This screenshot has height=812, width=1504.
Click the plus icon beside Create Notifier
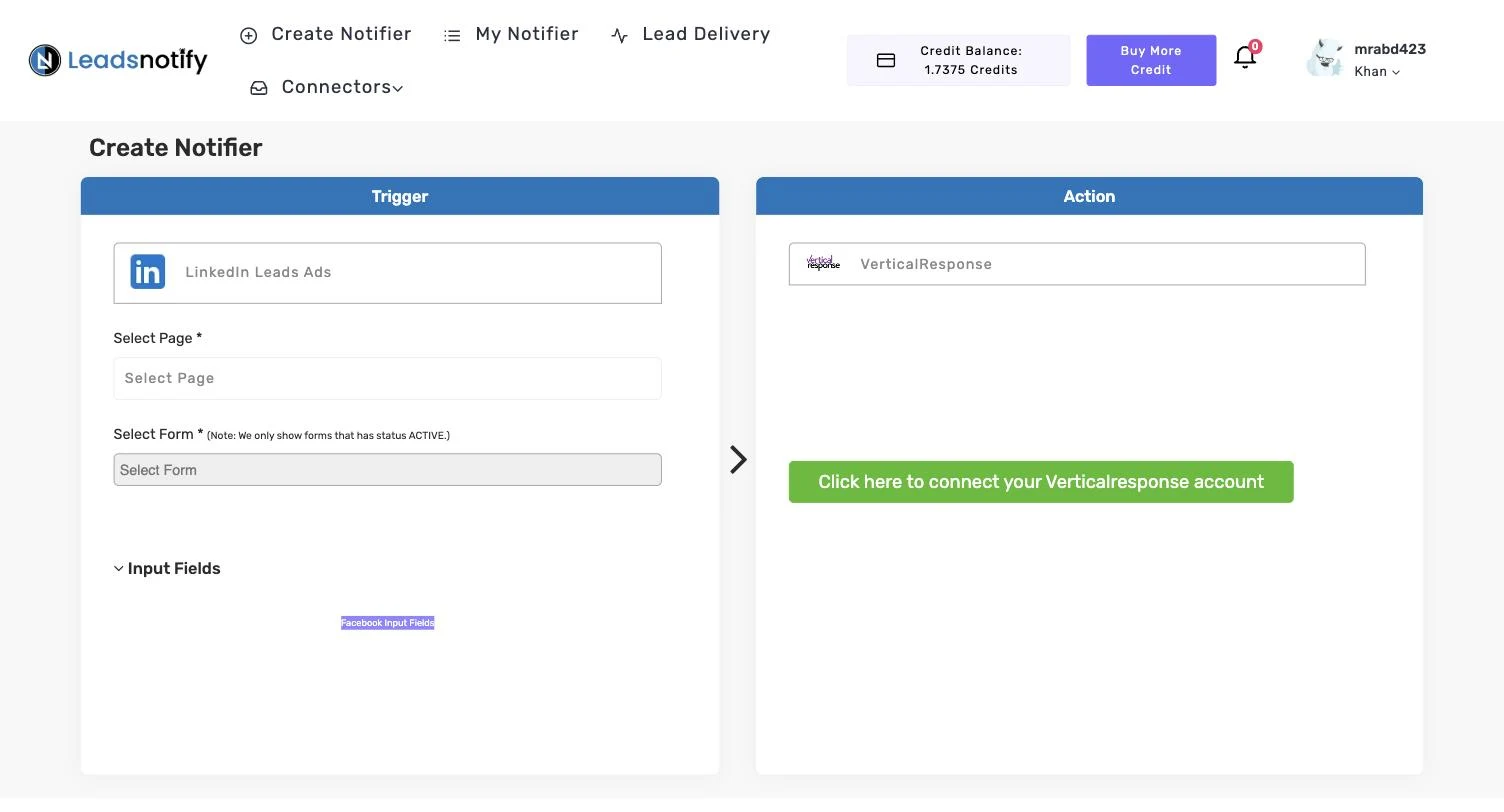249,35
